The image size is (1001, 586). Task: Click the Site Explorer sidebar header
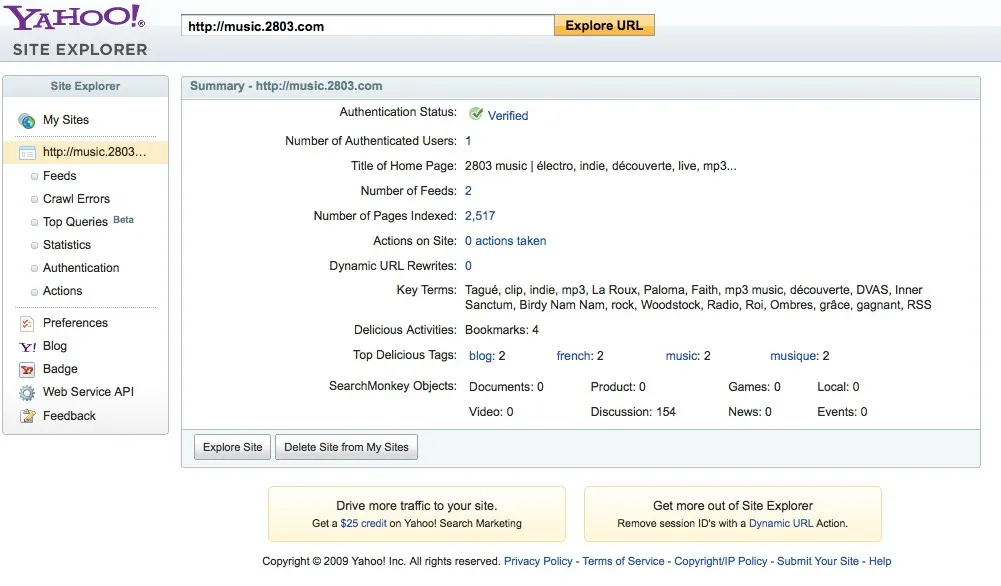coord(86,86)
